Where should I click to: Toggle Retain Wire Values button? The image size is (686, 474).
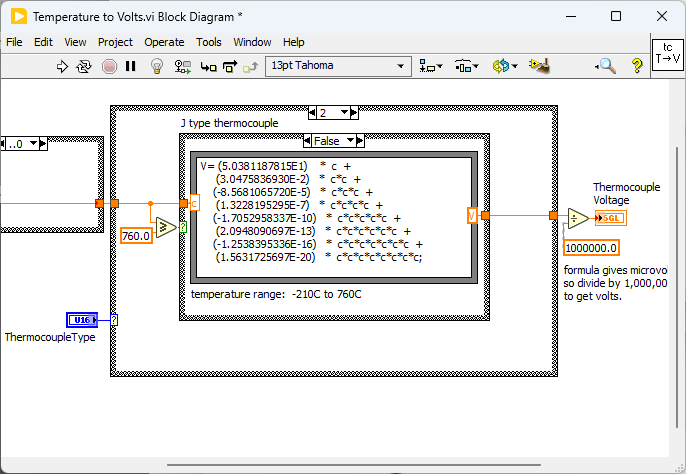(x=182, y=67)
